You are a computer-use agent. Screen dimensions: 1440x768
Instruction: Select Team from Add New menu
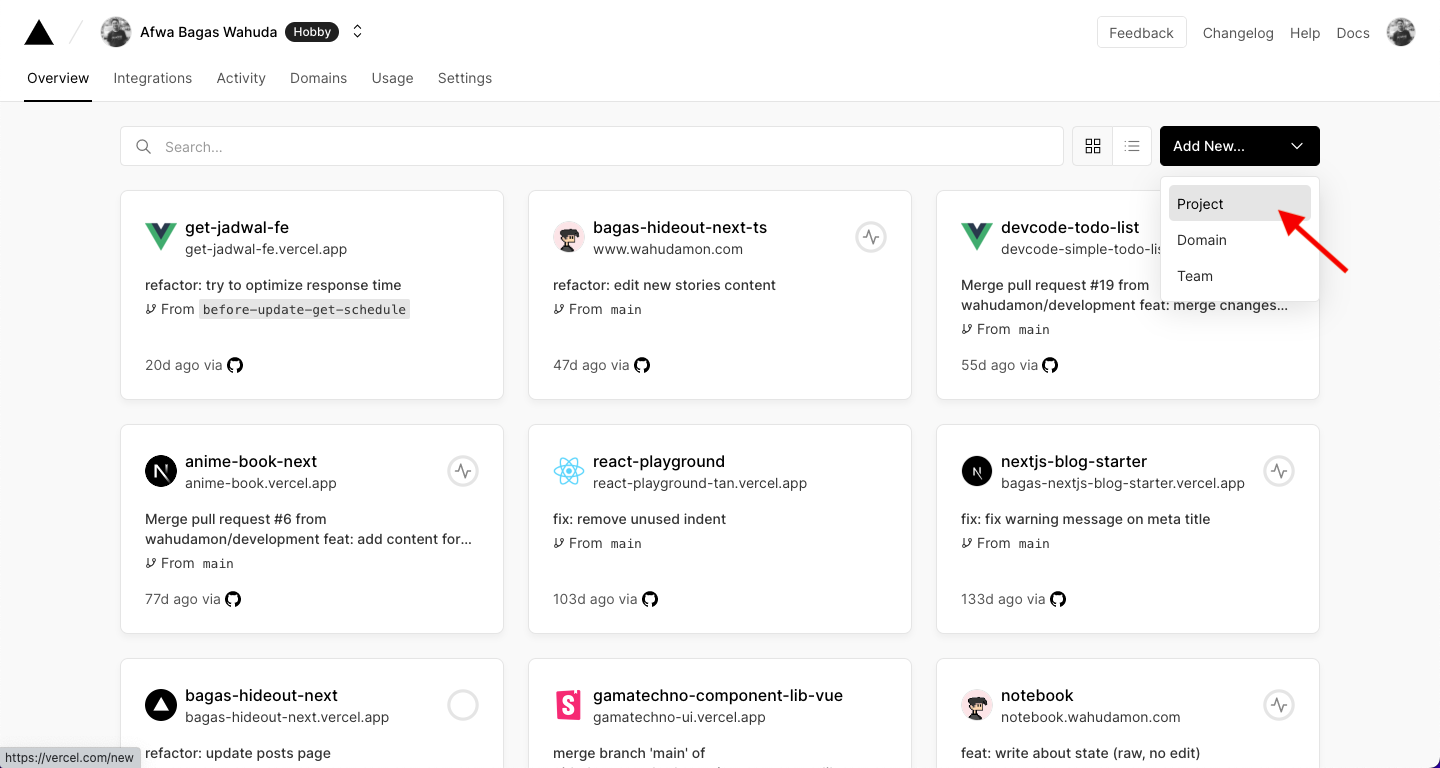(1240, 276)
